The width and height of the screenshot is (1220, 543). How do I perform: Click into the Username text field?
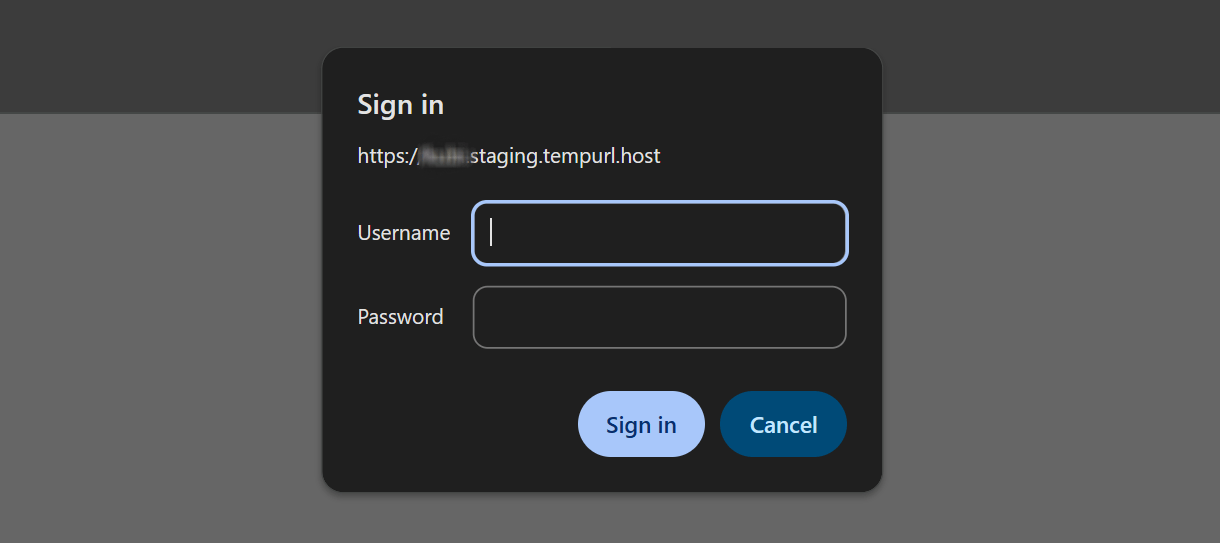[660, 233]
